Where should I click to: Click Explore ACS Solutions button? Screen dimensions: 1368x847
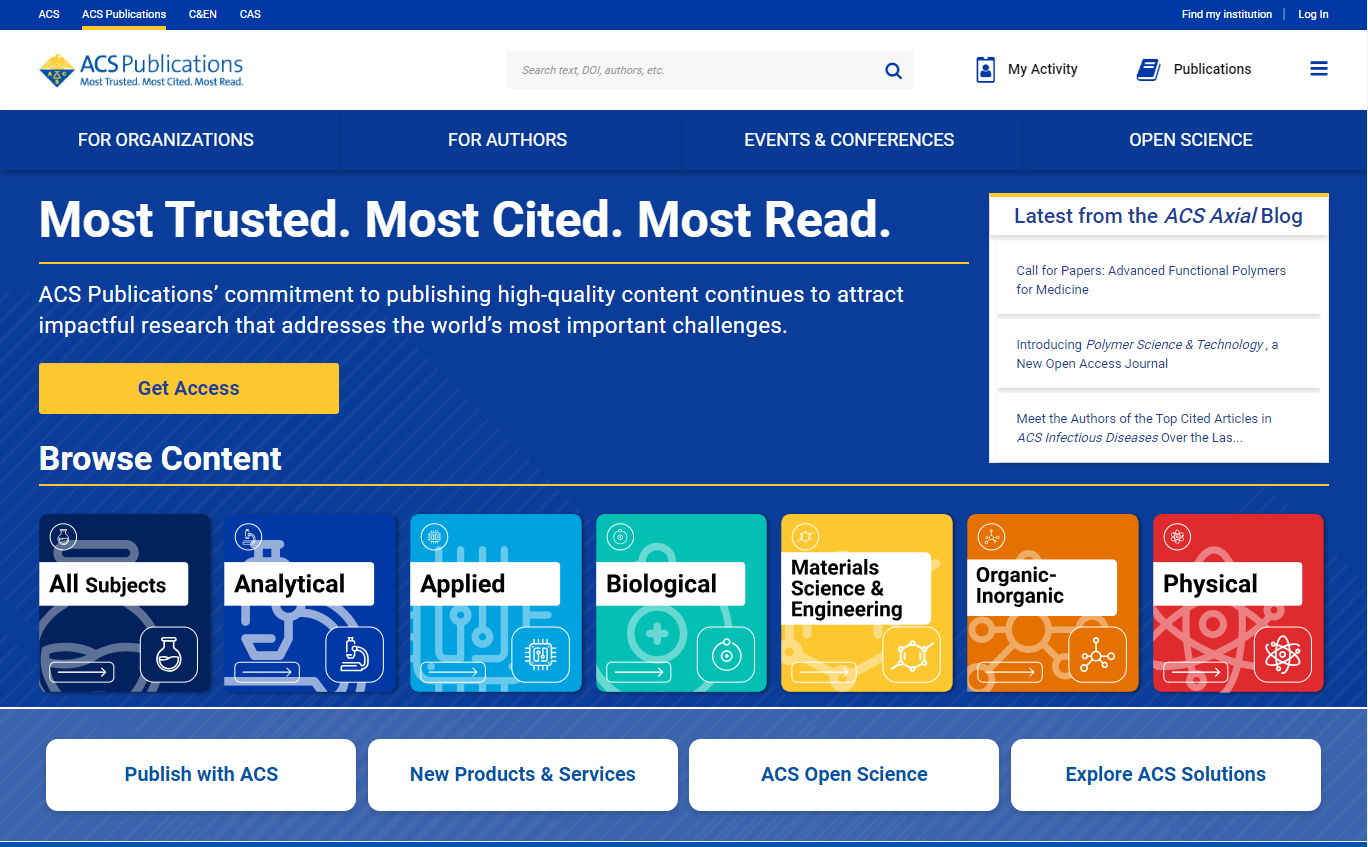click(x=1166, y=775)
